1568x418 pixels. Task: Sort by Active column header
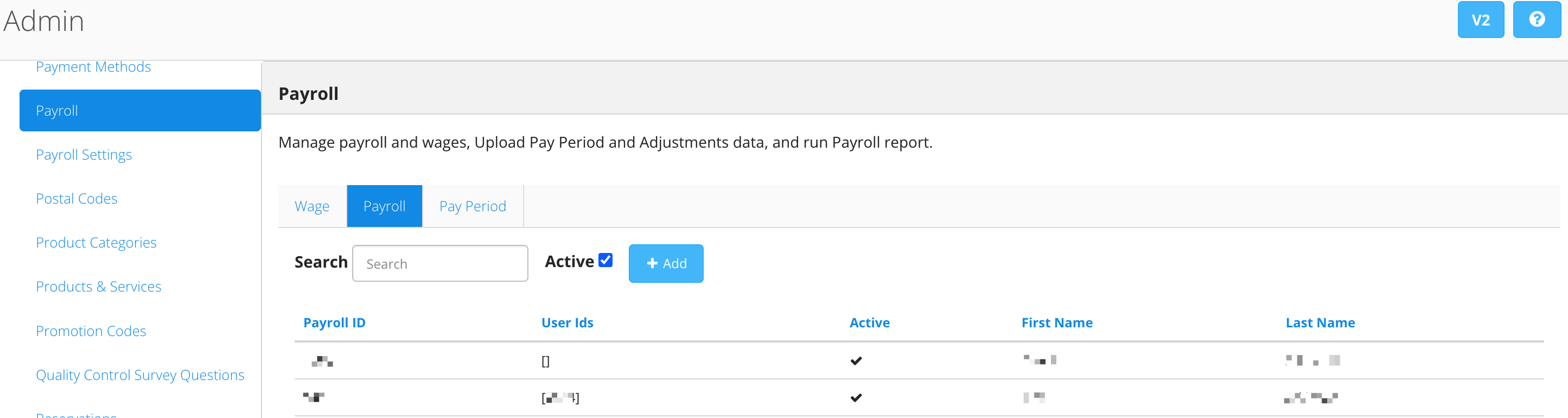click(869, 322)
